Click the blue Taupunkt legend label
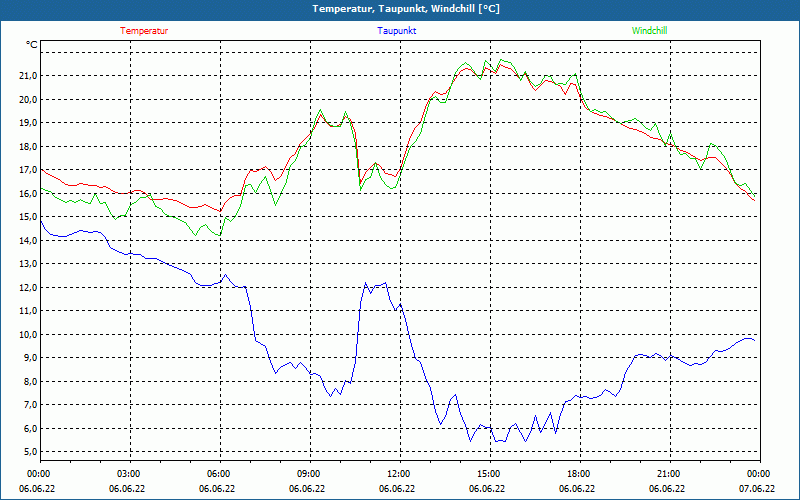Viewport: 800px width, 500px height. pos(396,31)
